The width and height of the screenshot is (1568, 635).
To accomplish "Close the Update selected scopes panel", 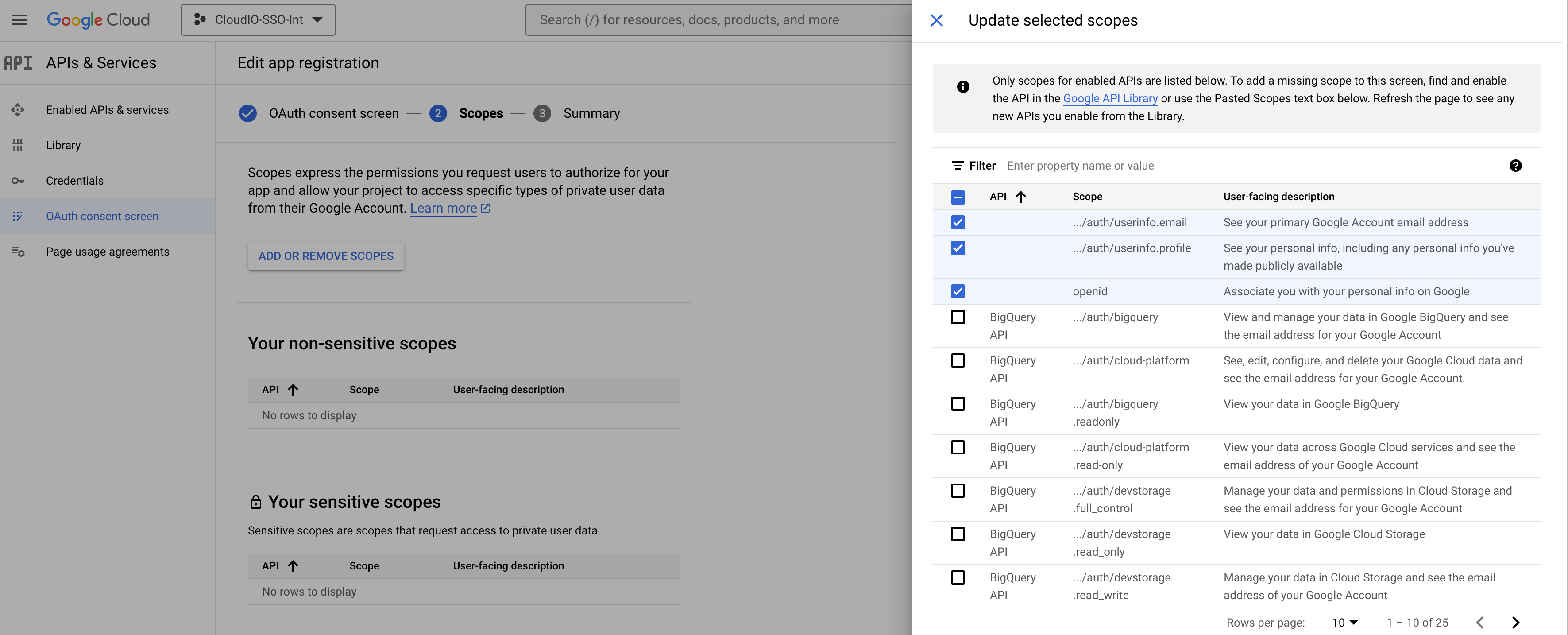I will tap(937, 21).
